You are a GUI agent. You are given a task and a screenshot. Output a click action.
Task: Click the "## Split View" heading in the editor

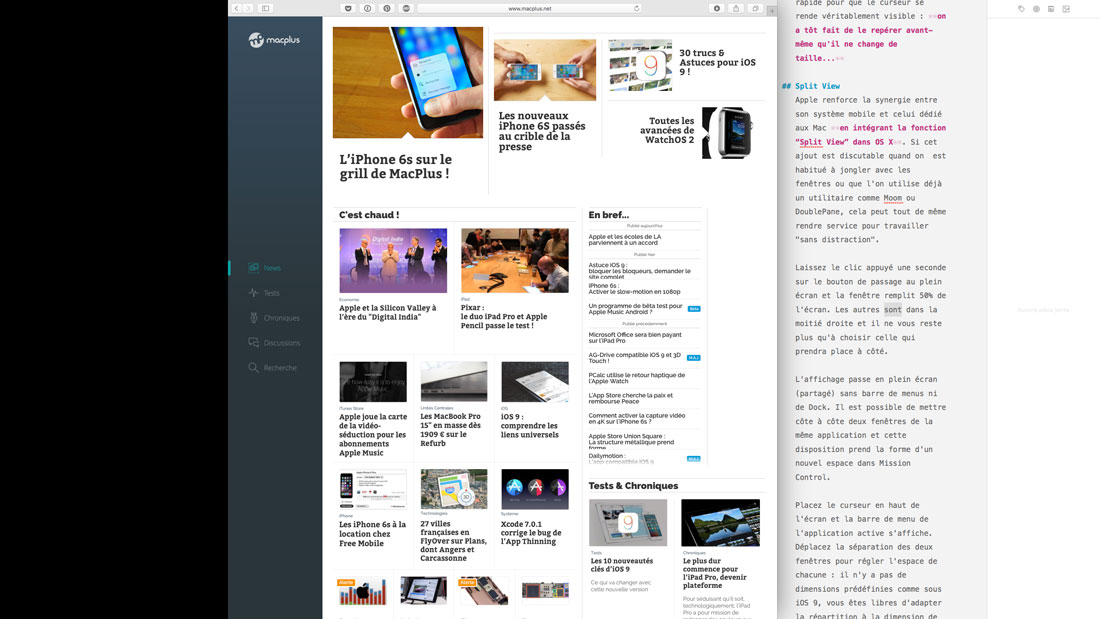[x=811, y=86]
